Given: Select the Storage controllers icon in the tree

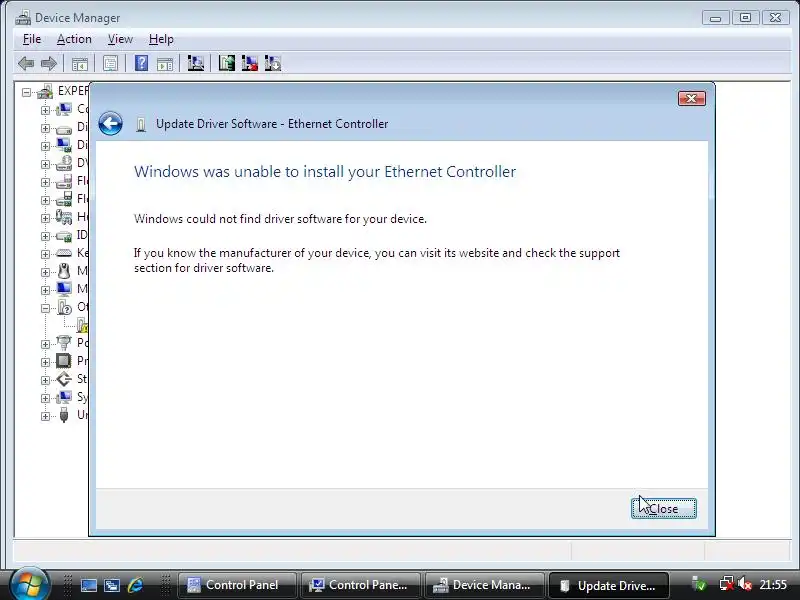Looking at the screenshot, I should 64,379.
